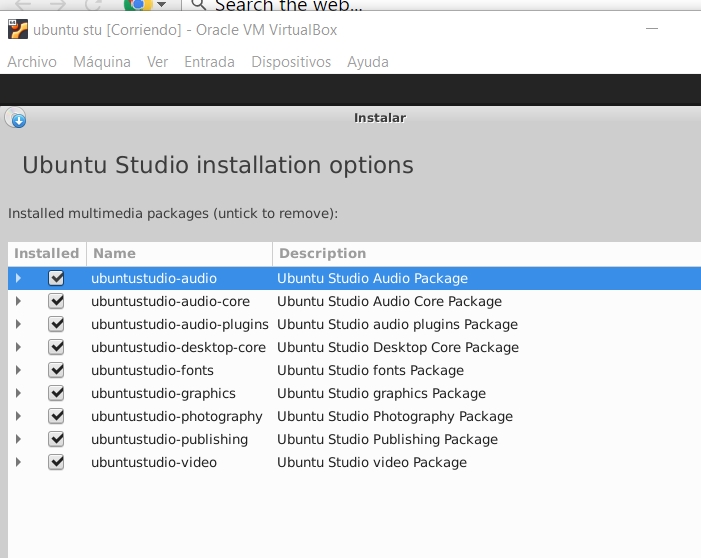701x558 pixels.
Task: Click the Installed column header
Action: pyautogui.click(x=47, y=254)
